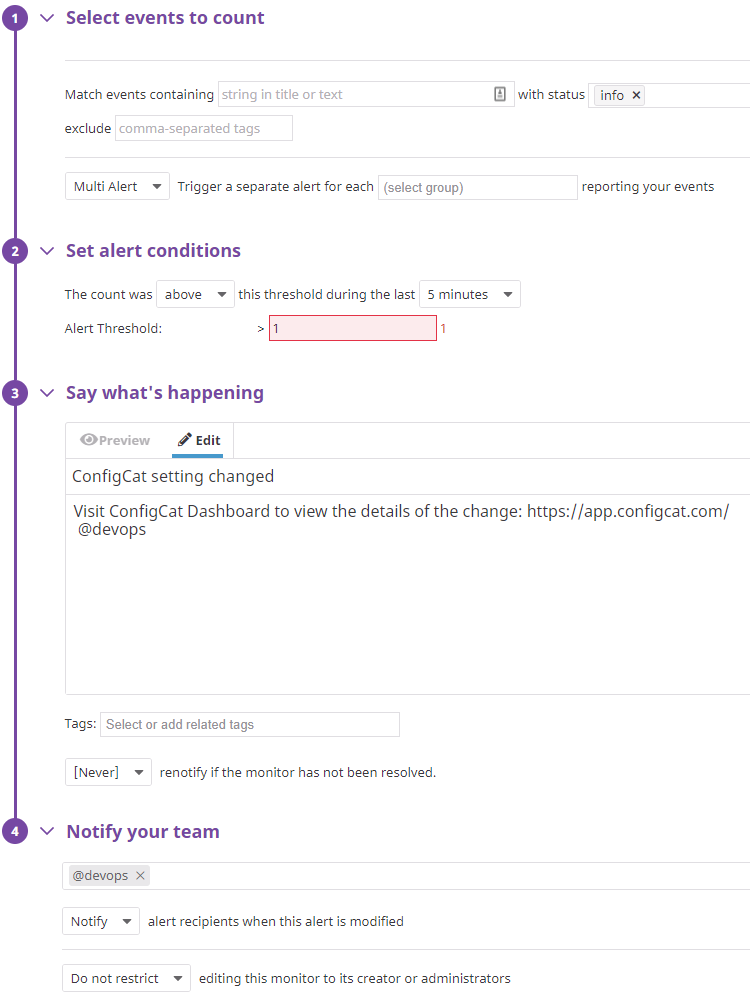The width and height of the screenshot is (750, 1006).
Task: Click the step 2 circle marker
Action: coord(14,251)
